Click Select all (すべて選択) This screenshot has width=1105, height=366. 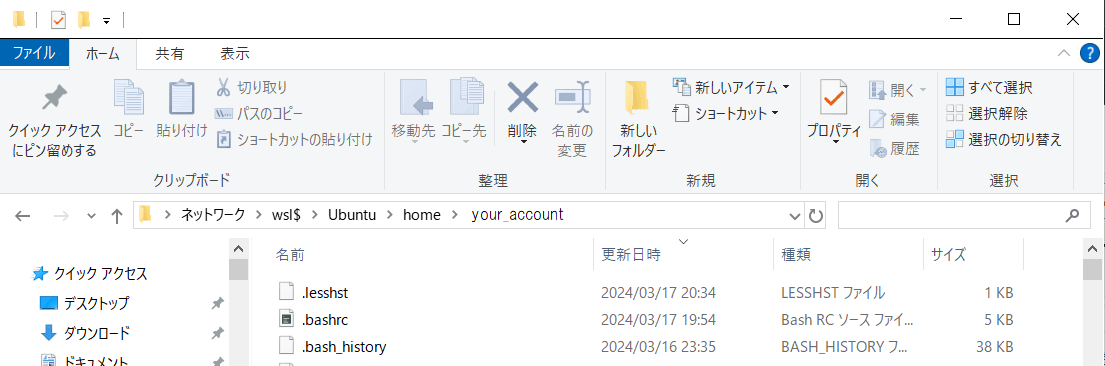[x=989, y=88]
